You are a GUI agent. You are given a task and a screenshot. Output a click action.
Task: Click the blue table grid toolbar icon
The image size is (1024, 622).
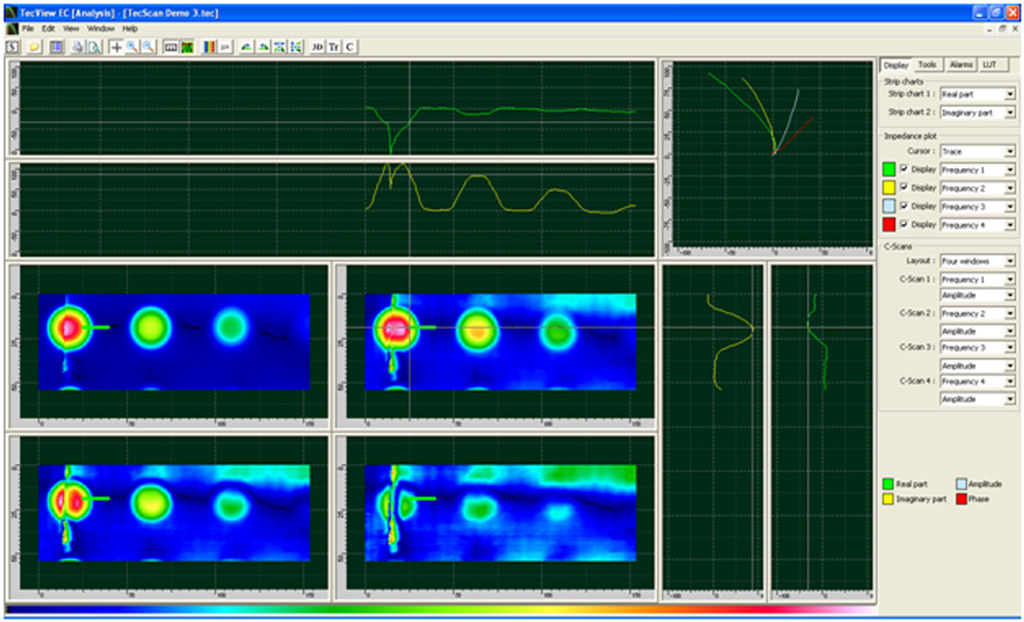57,47
